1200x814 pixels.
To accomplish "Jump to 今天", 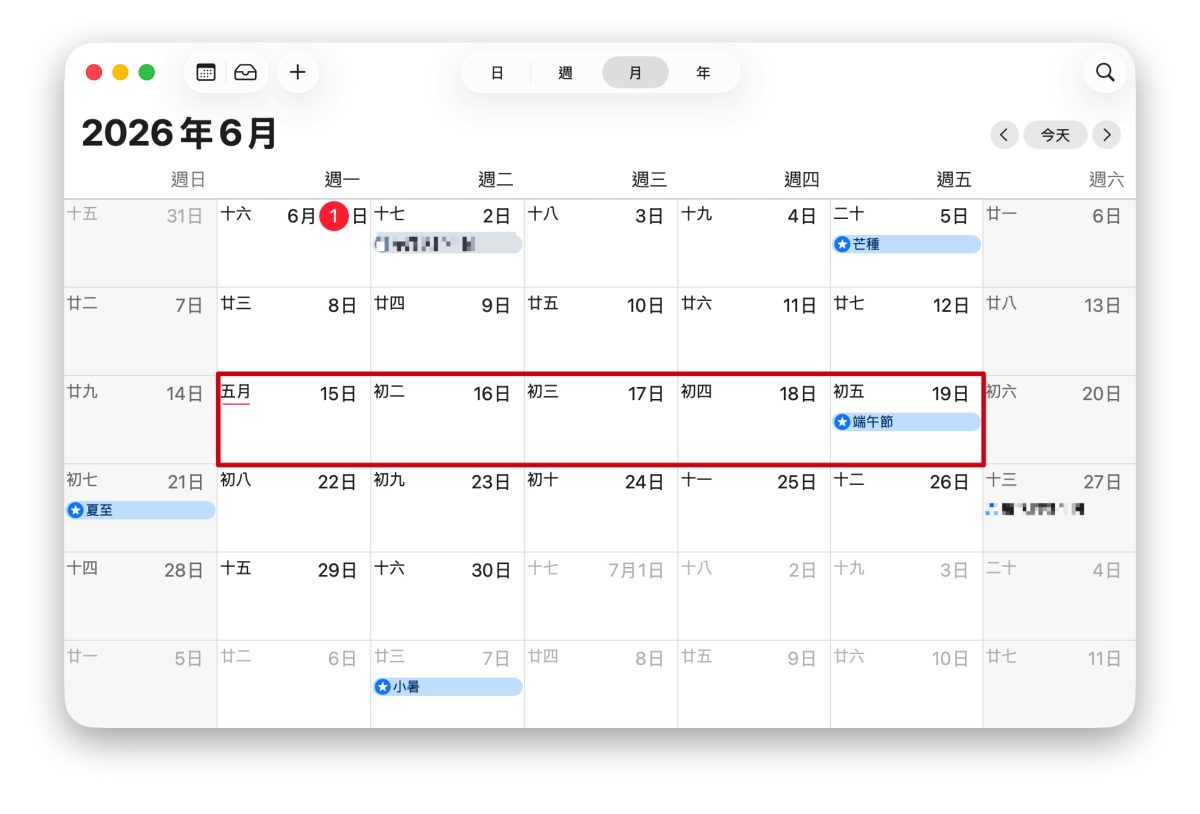I will pos(1055,135).
